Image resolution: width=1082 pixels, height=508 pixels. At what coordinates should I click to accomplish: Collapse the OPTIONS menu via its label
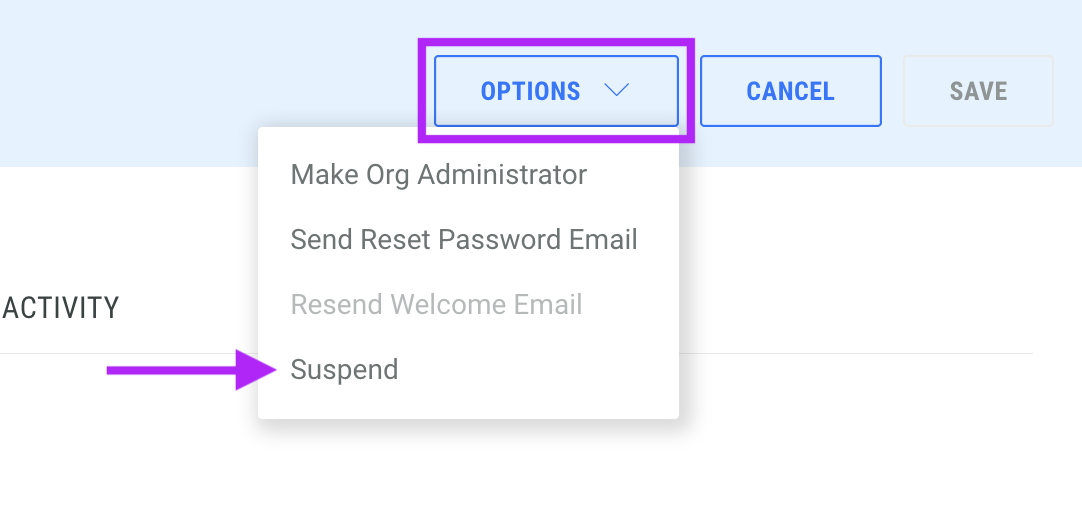point(530,91)
